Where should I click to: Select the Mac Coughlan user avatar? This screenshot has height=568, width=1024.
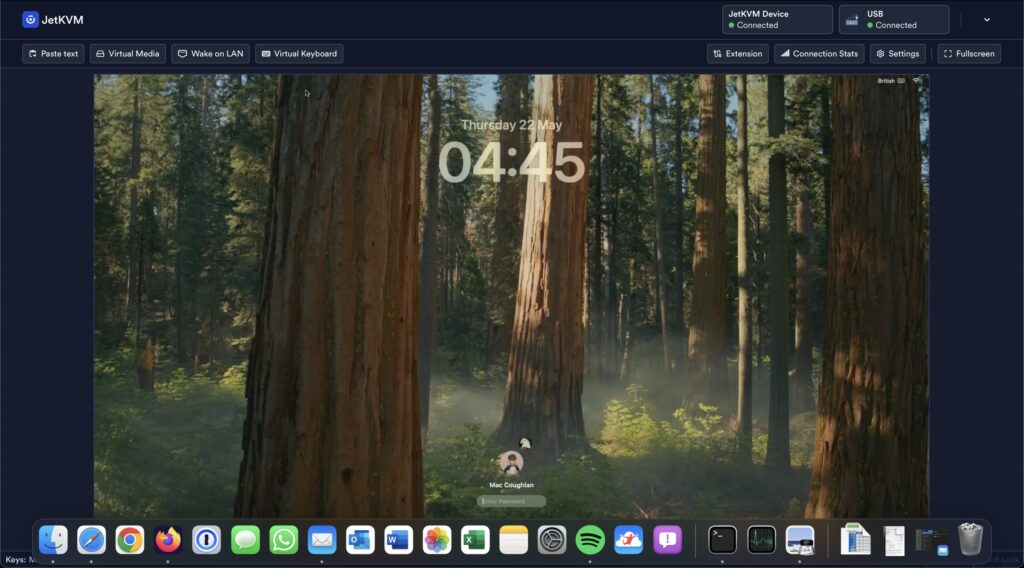point(511,463)
